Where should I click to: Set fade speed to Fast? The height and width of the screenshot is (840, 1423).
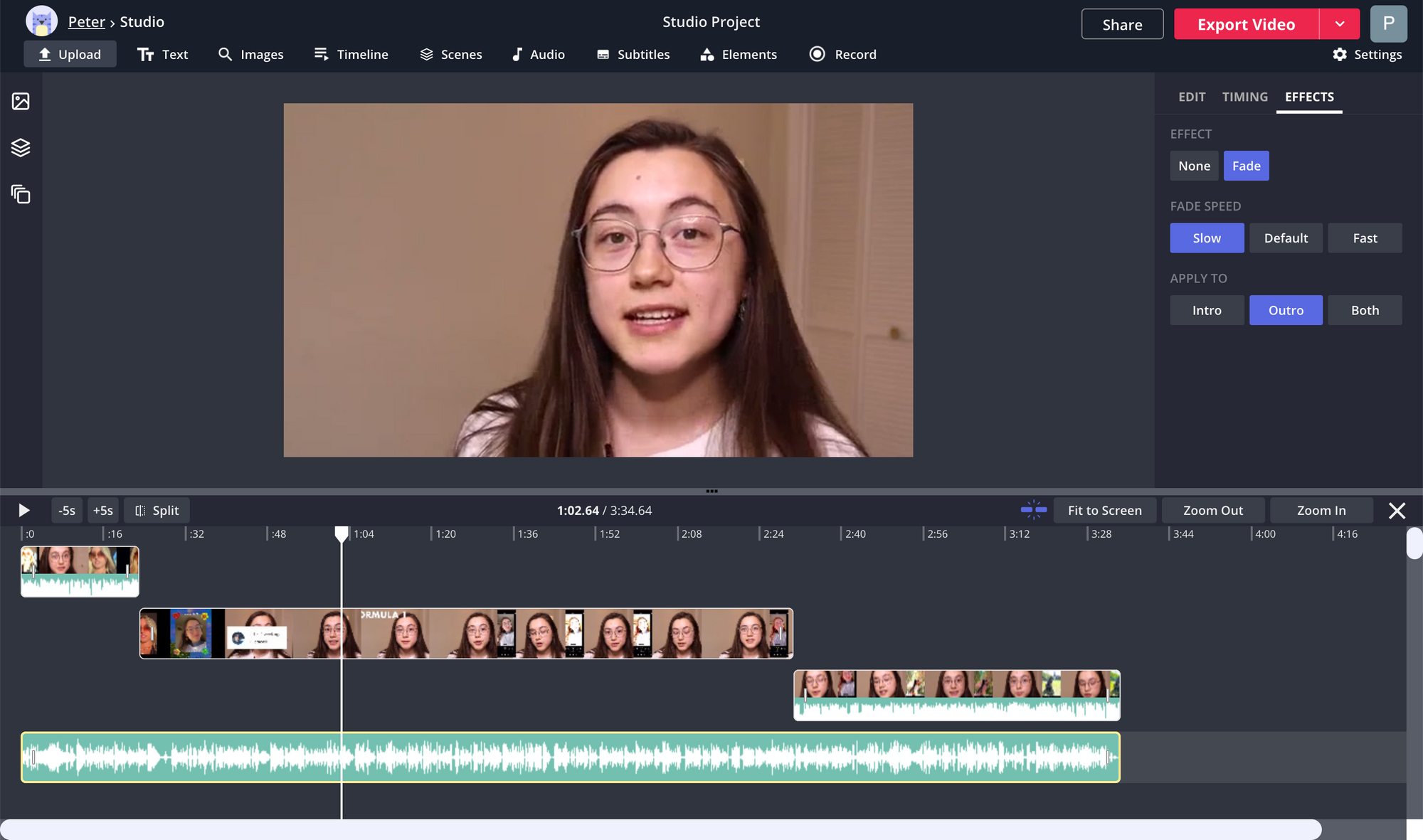pyautogui.click(x=1364, y=238)
